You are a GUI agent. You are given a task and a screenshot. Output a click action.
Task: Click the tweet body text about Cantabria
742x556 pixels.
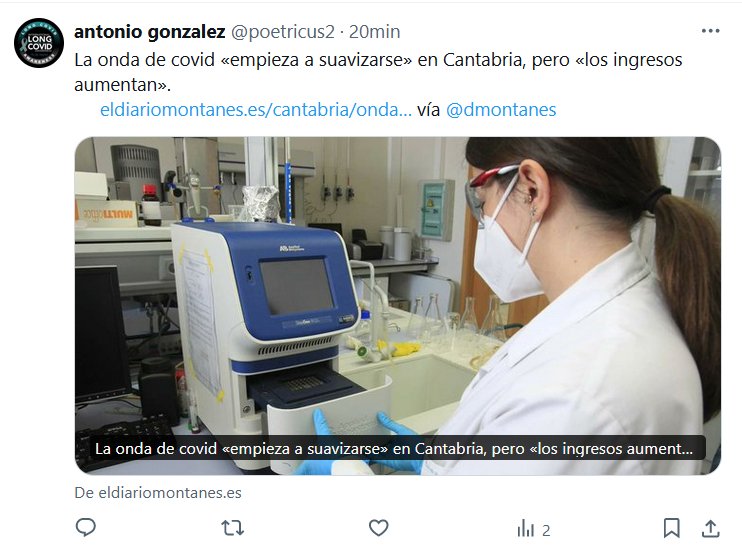pyautogui.click(x=378, y=72)
